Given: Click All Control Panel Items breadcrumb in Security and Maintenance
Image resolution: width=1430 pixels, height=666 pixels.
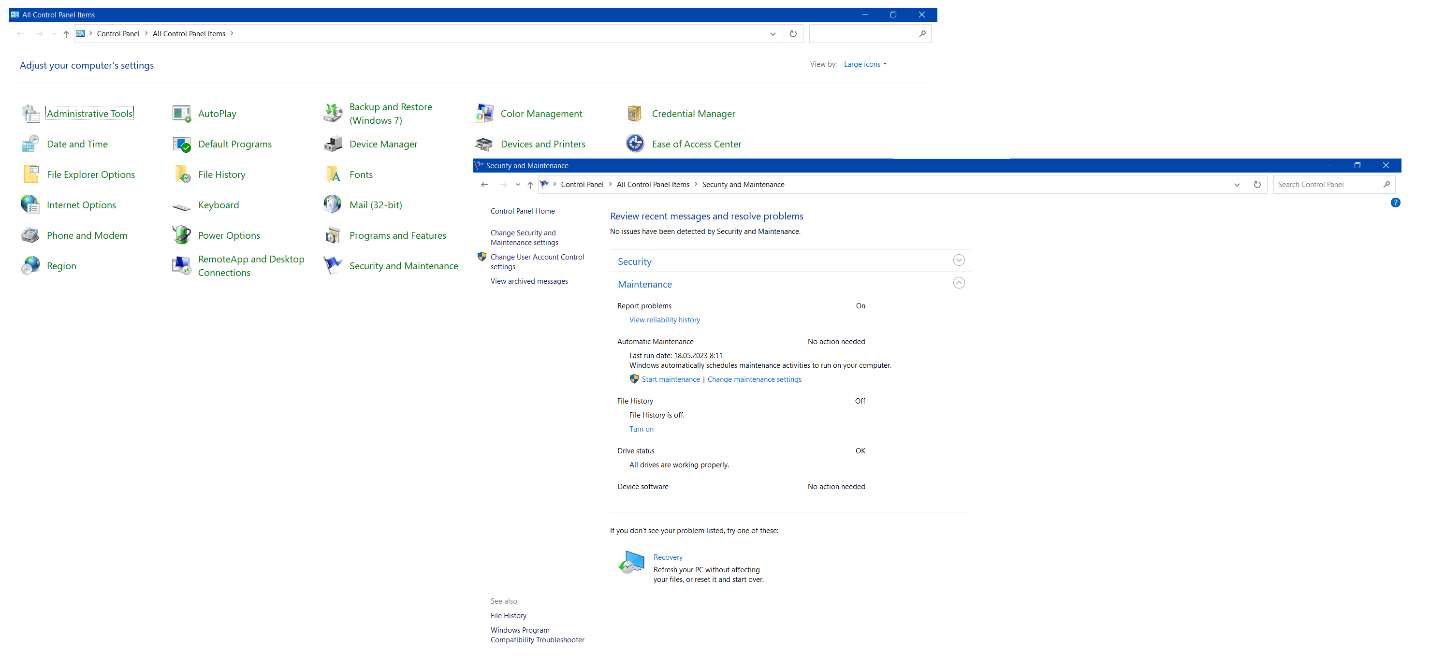Looking at the screenshot, I should (653, 185).
